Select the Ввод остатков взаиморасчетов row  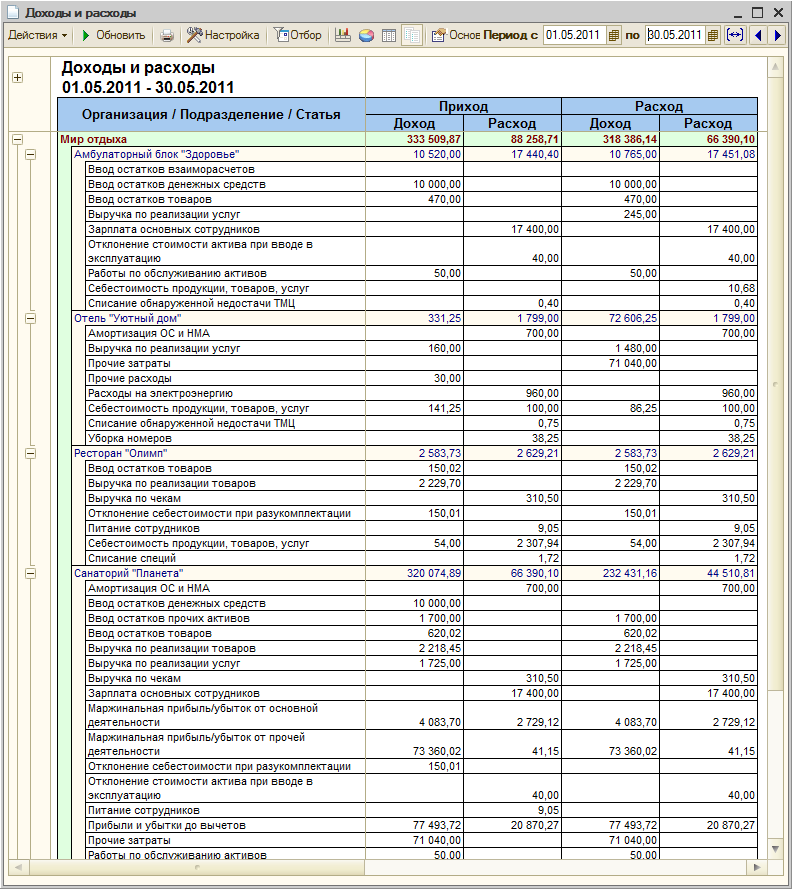[421, 170]
